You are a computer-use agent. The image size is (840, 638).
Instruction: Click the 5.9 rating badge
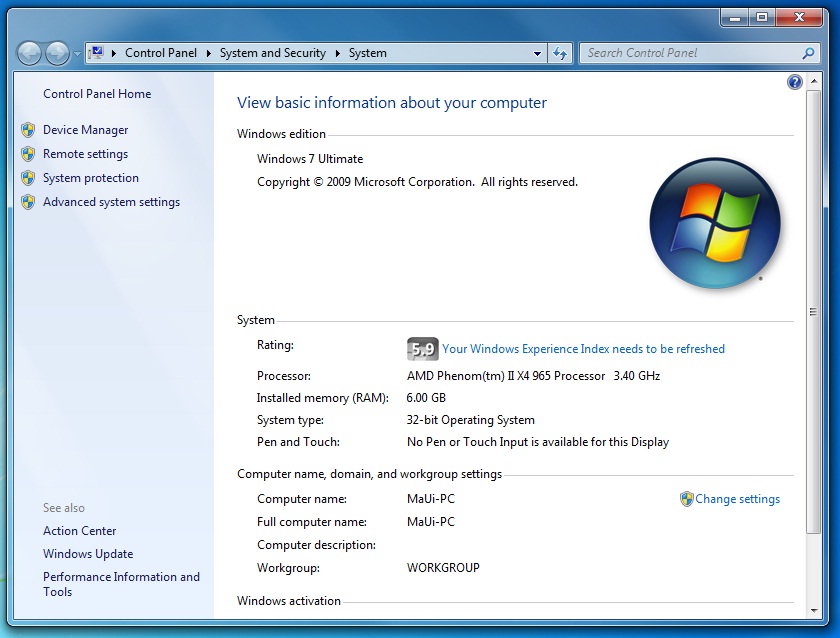pyautogui.click(x=423, y=349)
